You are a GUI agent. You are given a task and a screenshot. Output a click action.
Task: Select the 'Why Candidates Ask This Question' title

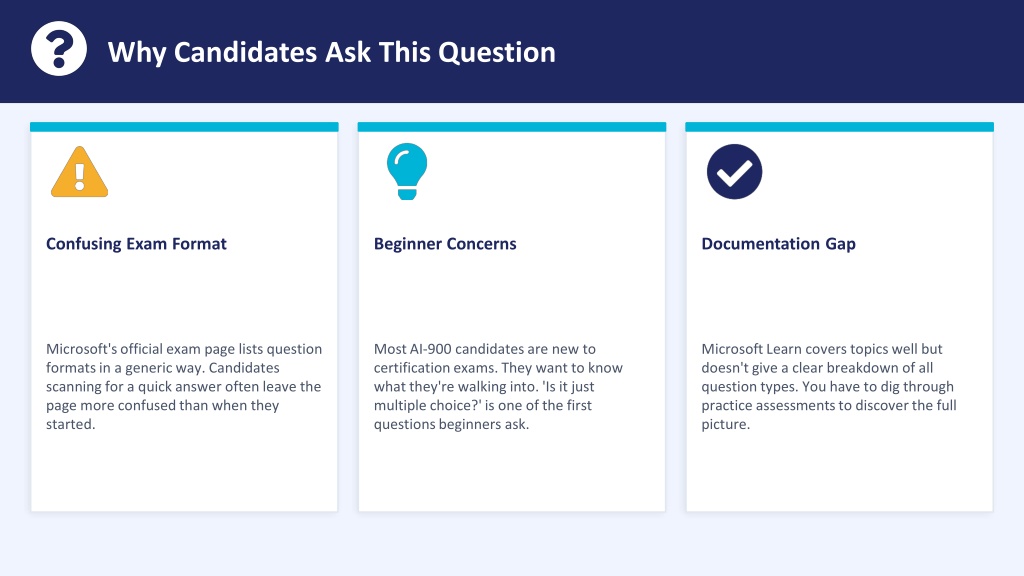coord(332,52)
